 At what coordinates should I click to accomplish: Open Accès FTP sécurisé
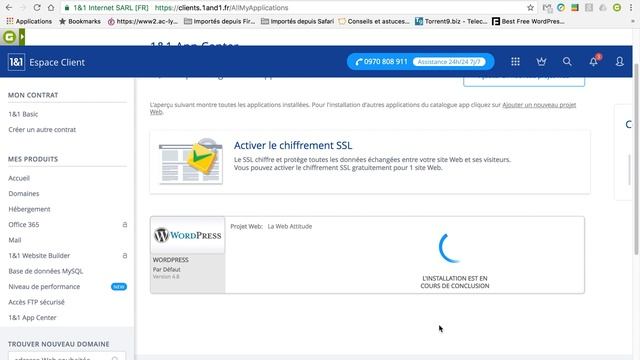36,302
